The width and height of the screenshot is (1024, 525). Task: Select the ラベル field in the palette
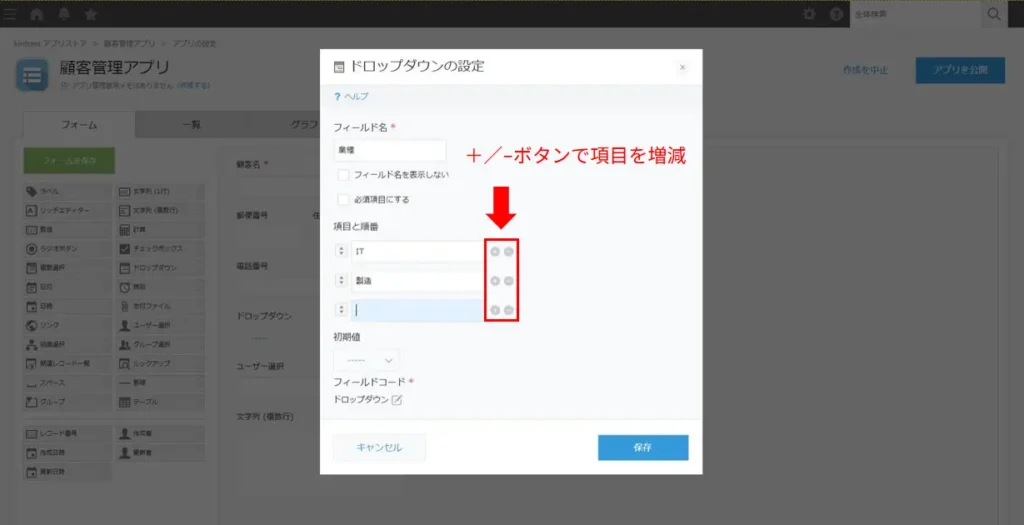click(x=67, y=191)
